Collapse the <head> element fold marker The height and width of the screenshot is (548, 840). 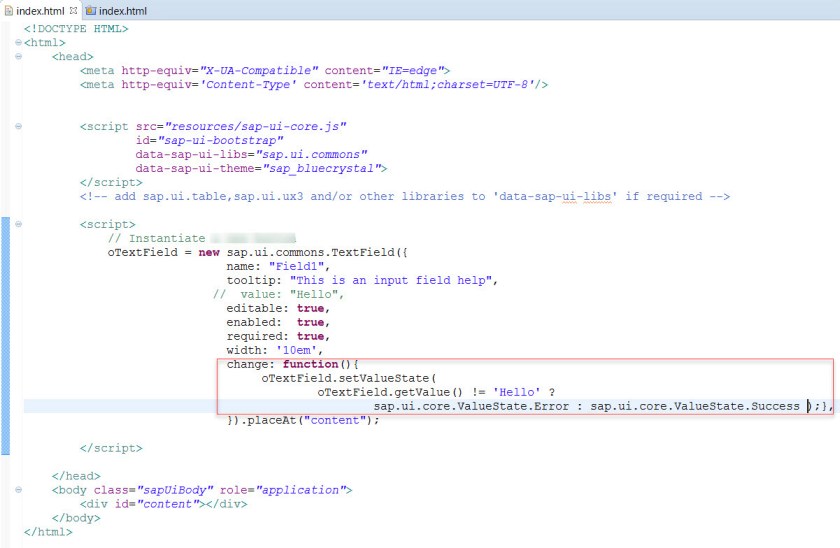click(18, 56)
